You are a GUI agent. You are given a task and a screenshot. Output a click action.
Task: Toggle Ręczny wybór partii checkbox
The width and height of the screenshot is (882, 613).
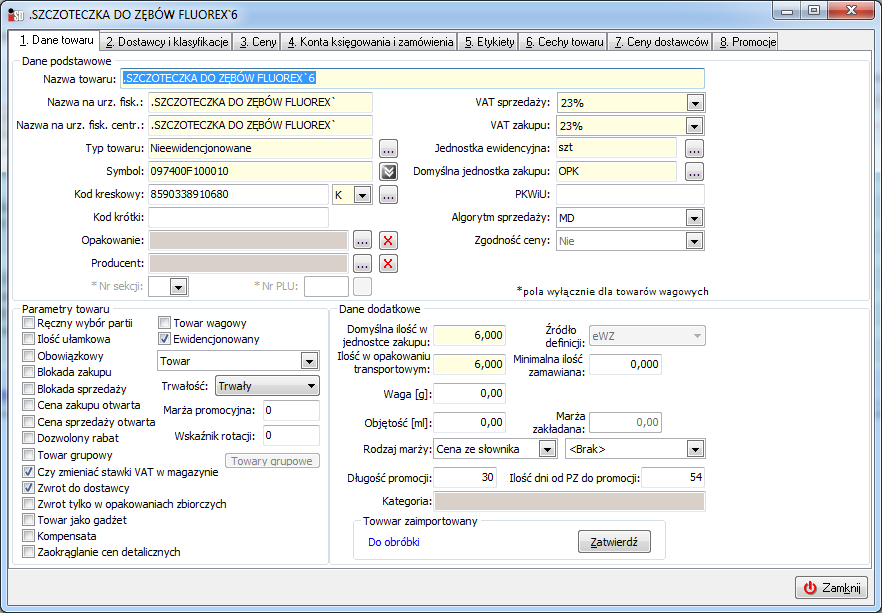tap(28, 323)
